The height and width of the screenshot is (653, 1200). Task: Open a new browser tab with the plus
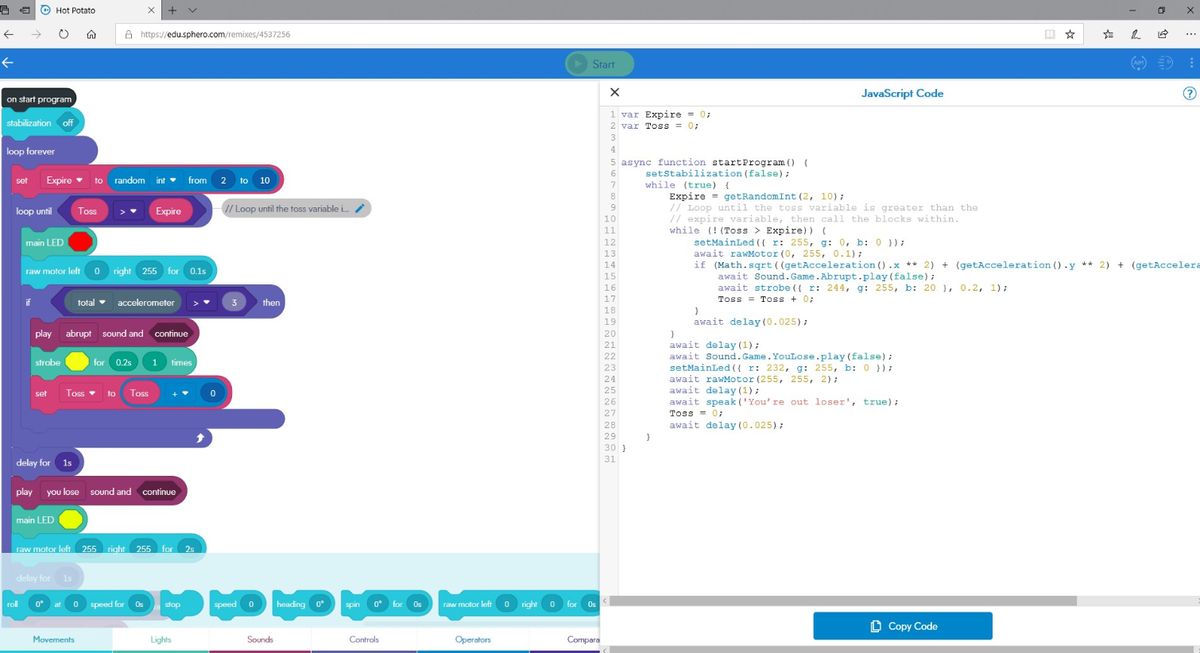tap(172, 10)
